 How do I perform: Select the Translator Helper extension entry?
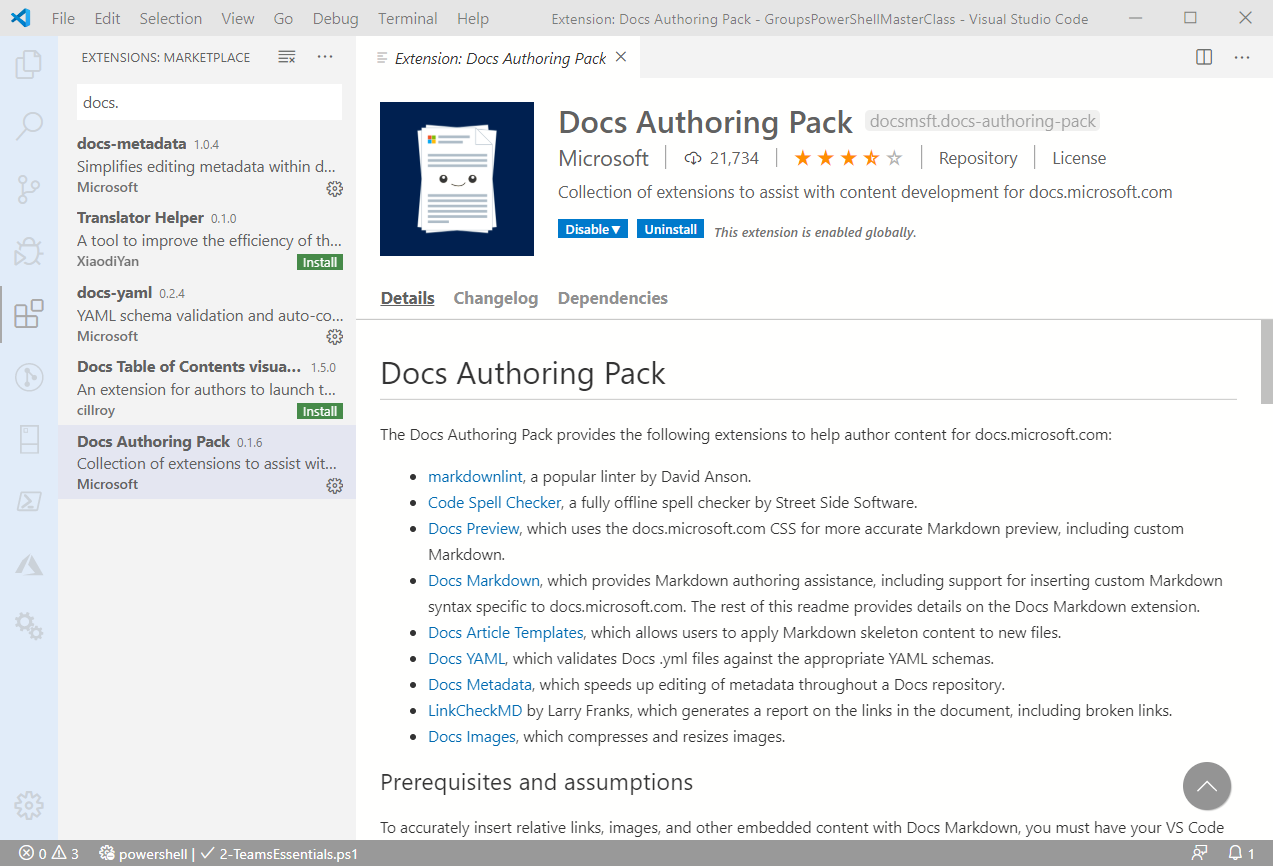point(207,239)
